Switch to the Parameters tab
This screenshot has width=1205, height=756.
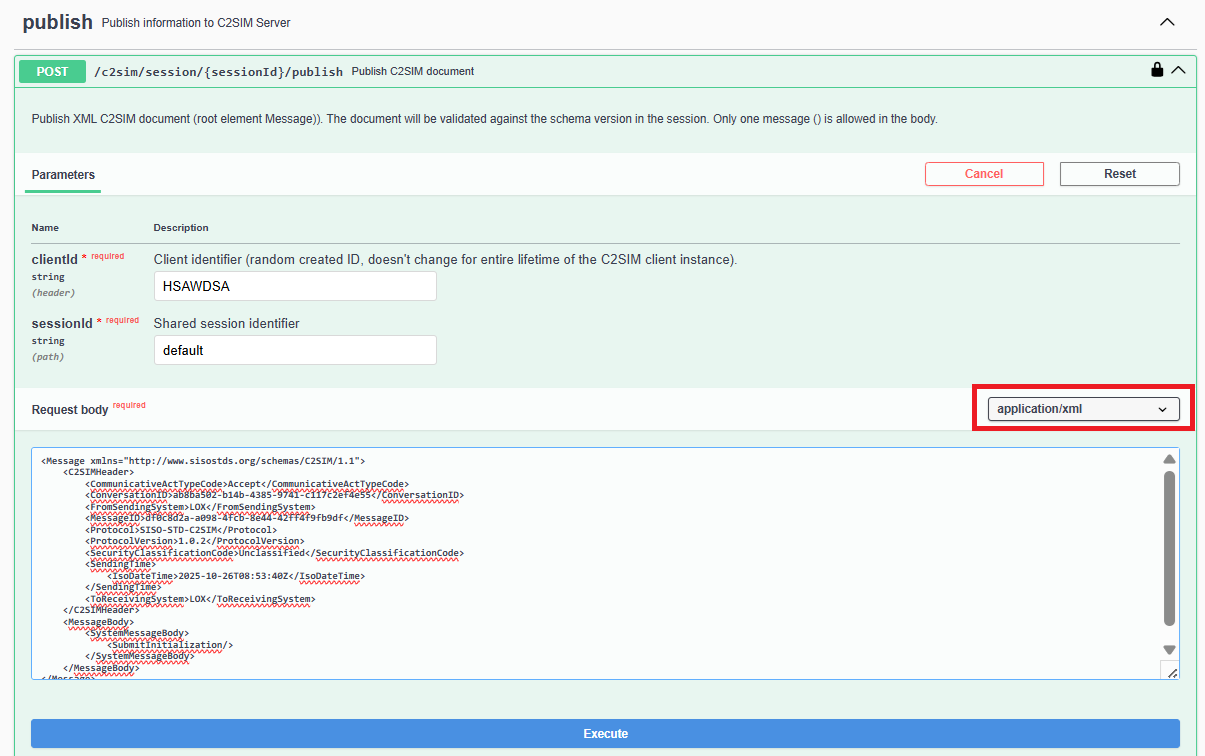pyautogui.click(x=62, y=174)
